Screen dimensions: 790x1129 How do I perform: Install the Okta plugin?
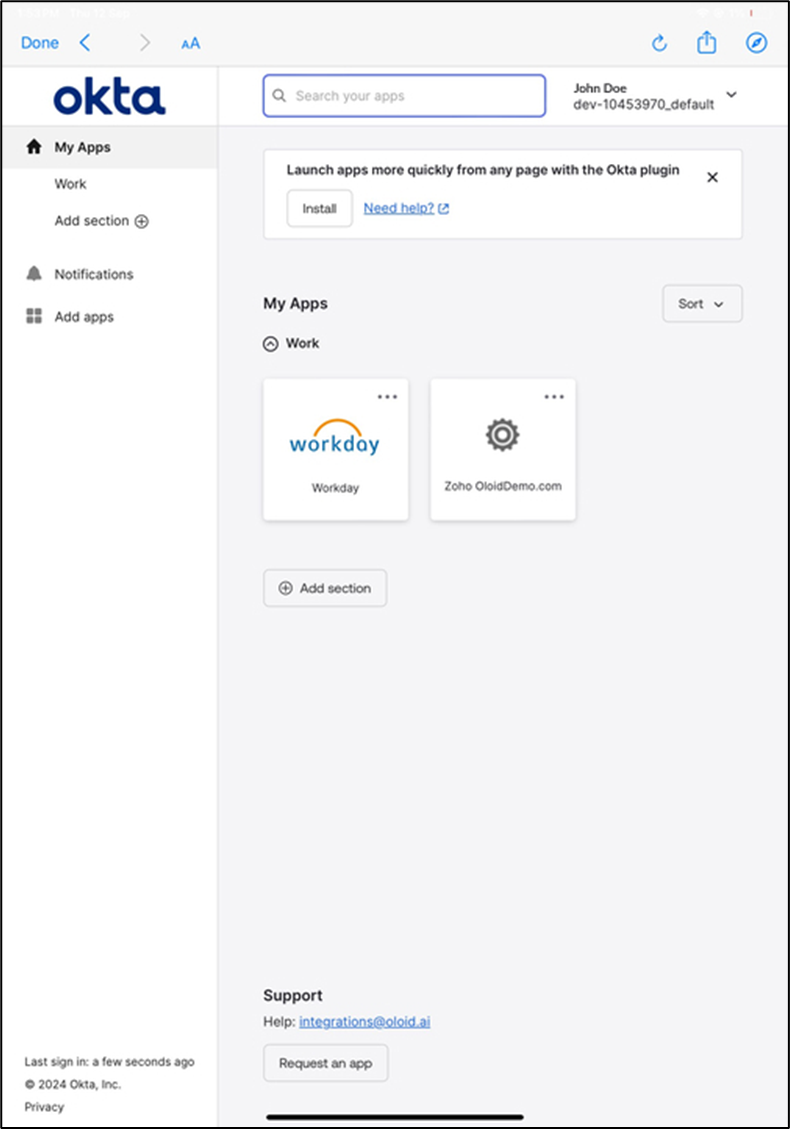pyautogui.click(x=320, y=208)
